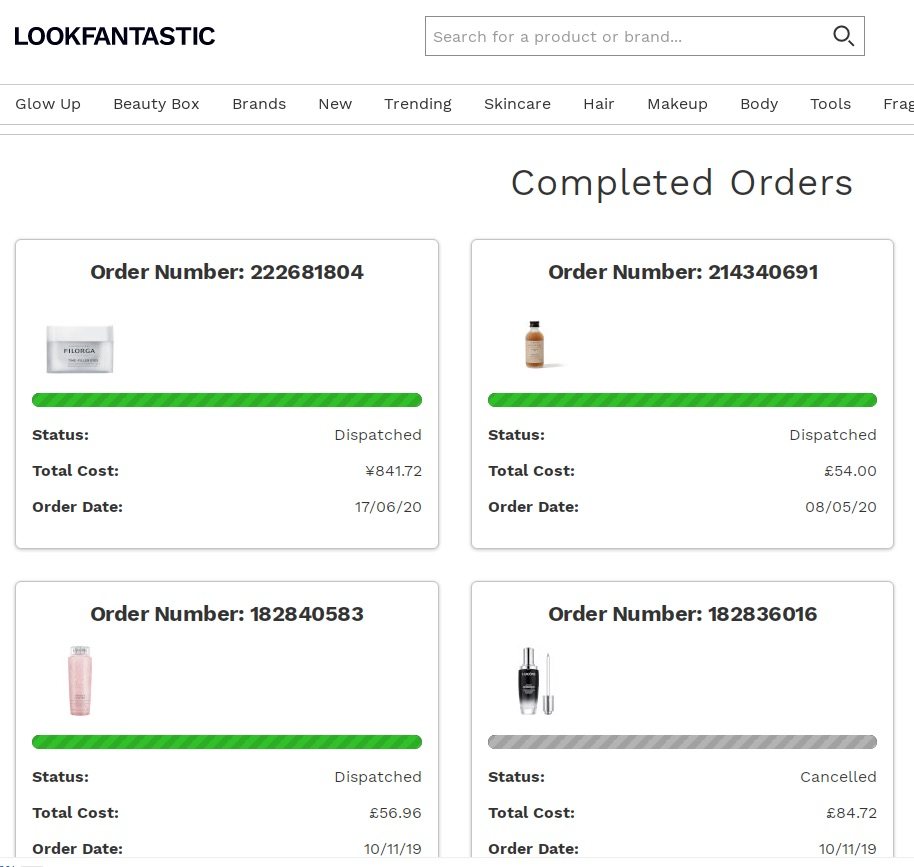This screenshot has height=867, width=914.
Task: Open the Filorga cream product thumbnail
Action: pyautogui.click(x=80, y=348)
